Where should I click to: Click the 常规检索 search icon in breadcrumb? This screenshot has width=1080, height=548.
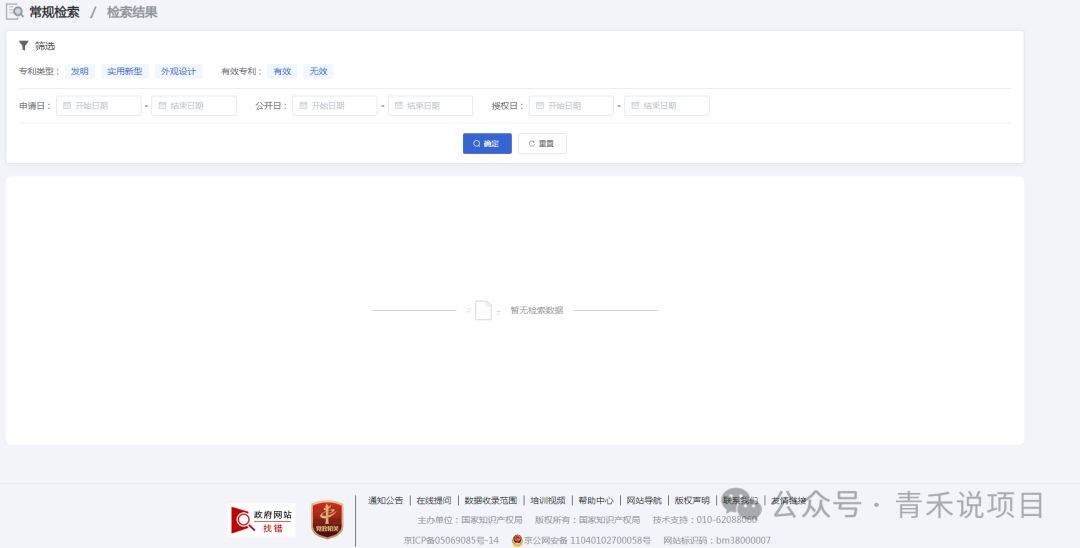tap(15, 12)
